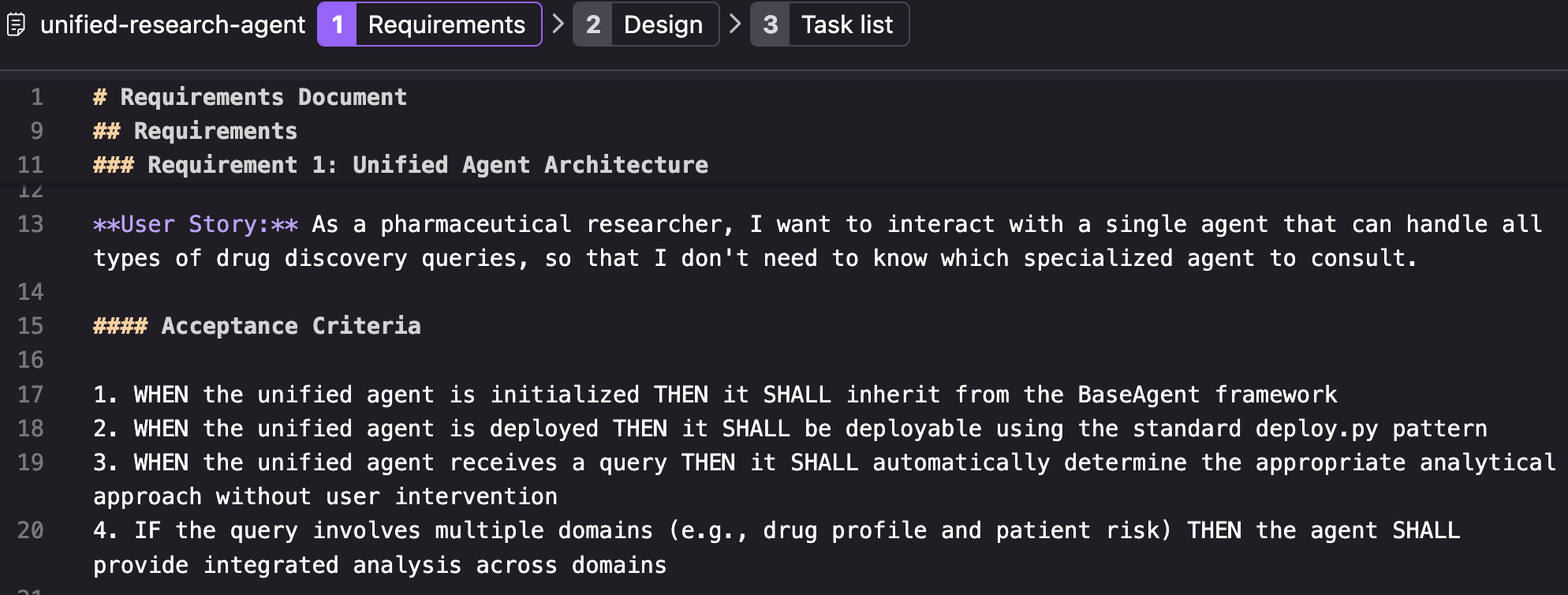Click the unified-research-agent spec title
This screenshot has height=595, width=1568.
[x=173, y=25]
